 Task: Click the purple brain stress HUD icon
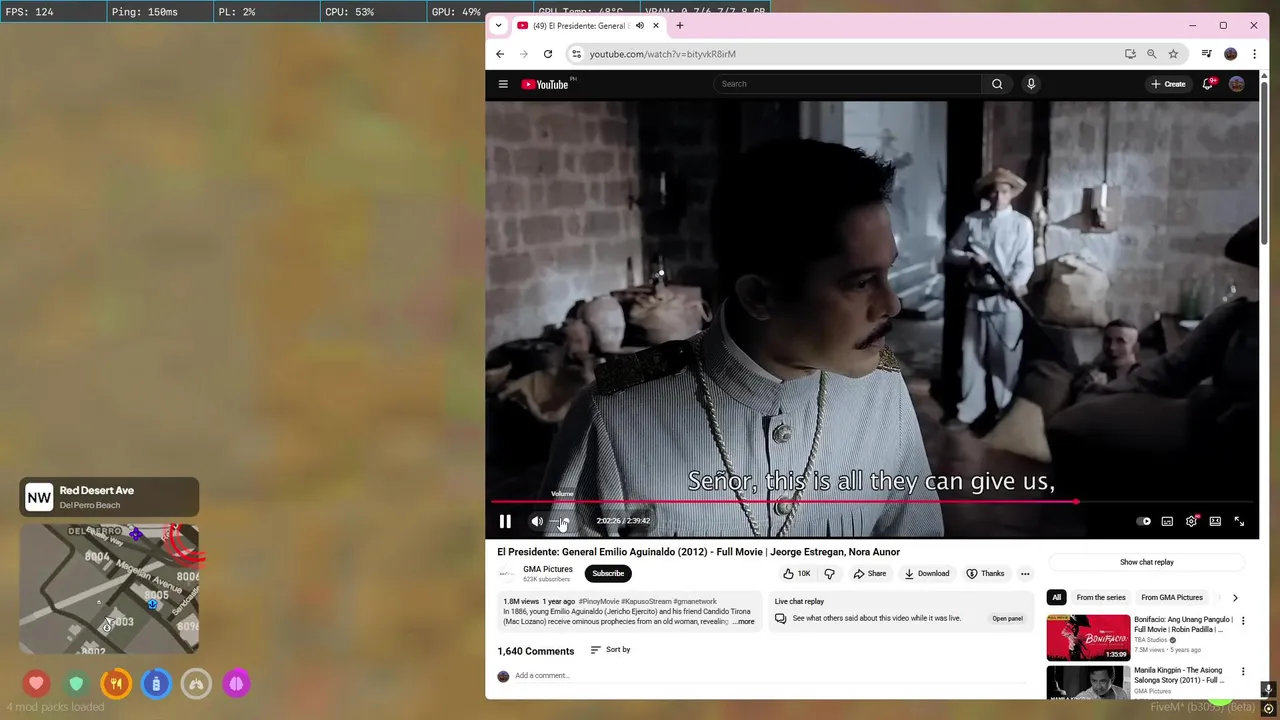[236, 684]
